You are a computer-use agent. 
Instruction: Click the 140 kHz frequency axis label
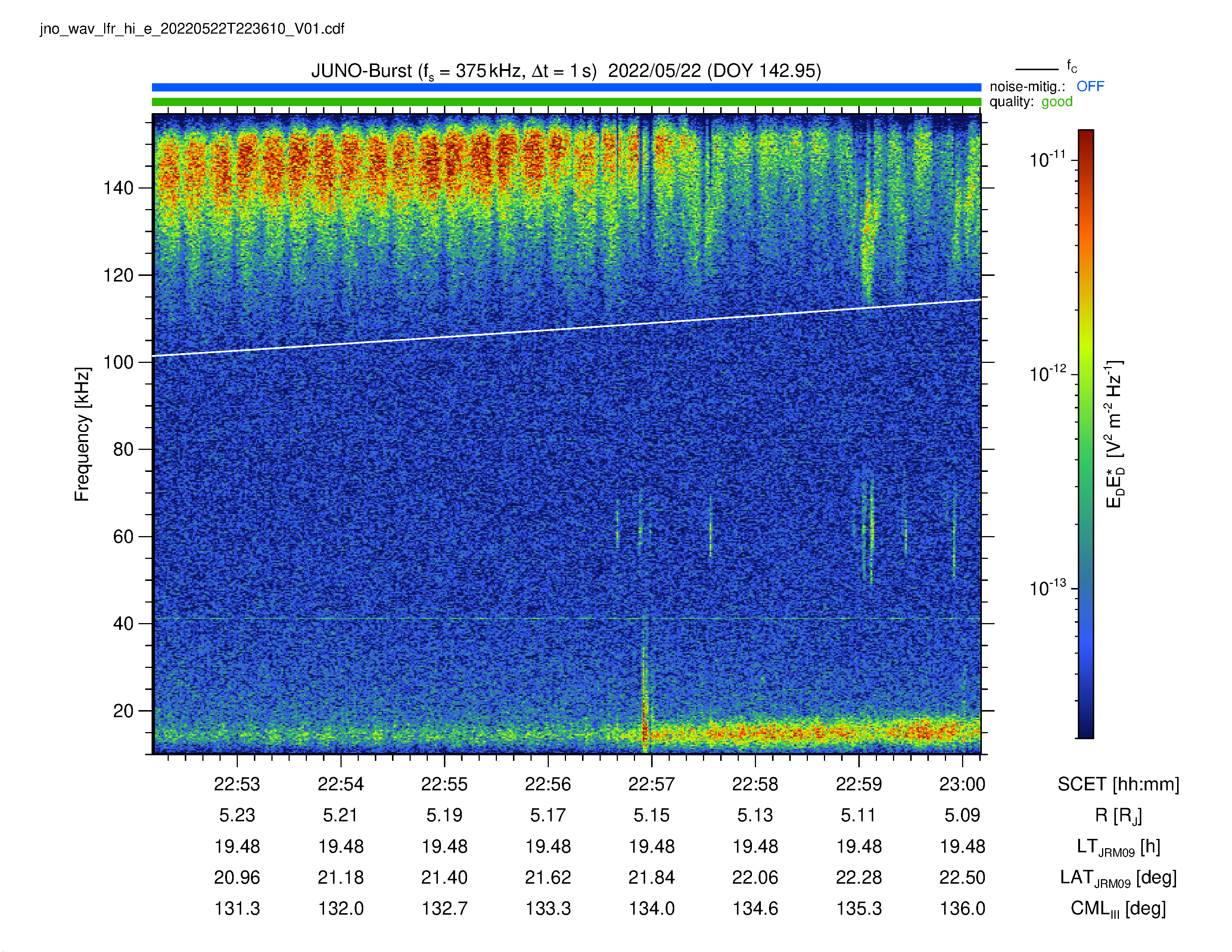pyautogui.click(x=118, y=188)
